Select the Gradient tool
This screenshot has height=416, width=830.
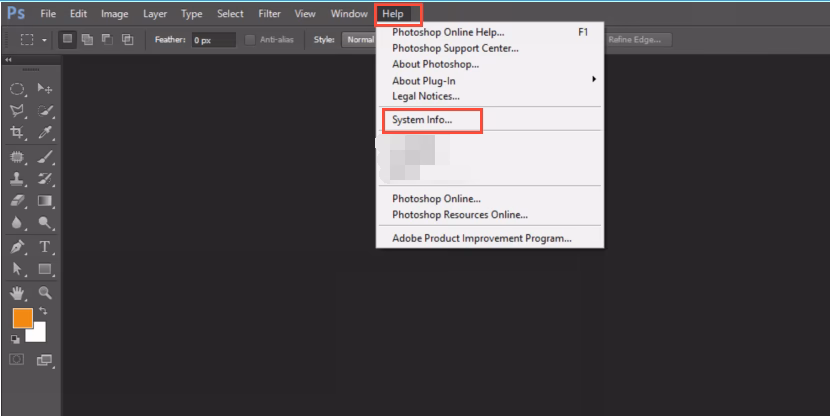(44, 201)
